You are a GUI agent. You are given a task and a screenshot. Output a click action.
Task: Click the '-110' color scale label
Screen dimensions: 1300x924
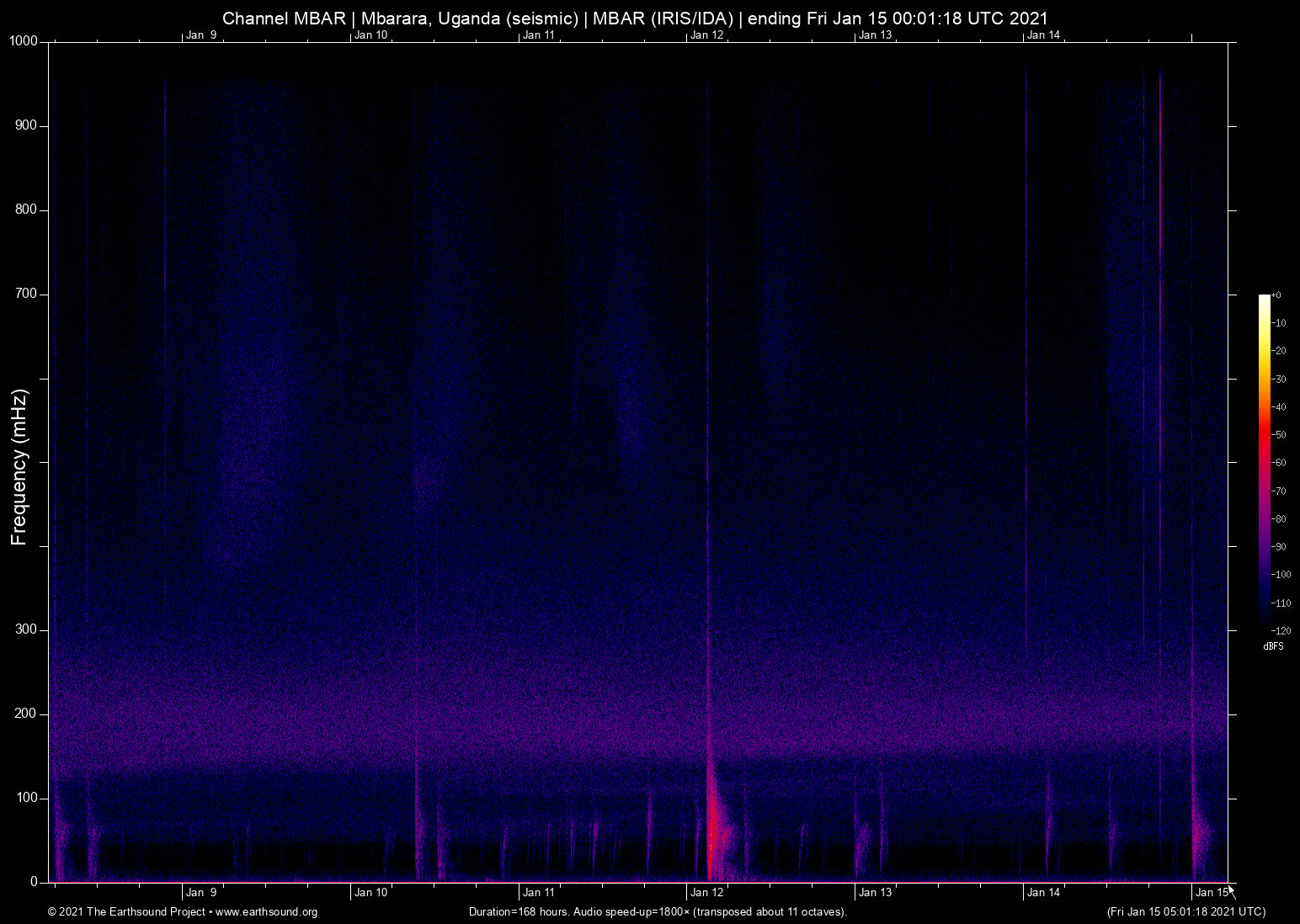pos(1281,603)
